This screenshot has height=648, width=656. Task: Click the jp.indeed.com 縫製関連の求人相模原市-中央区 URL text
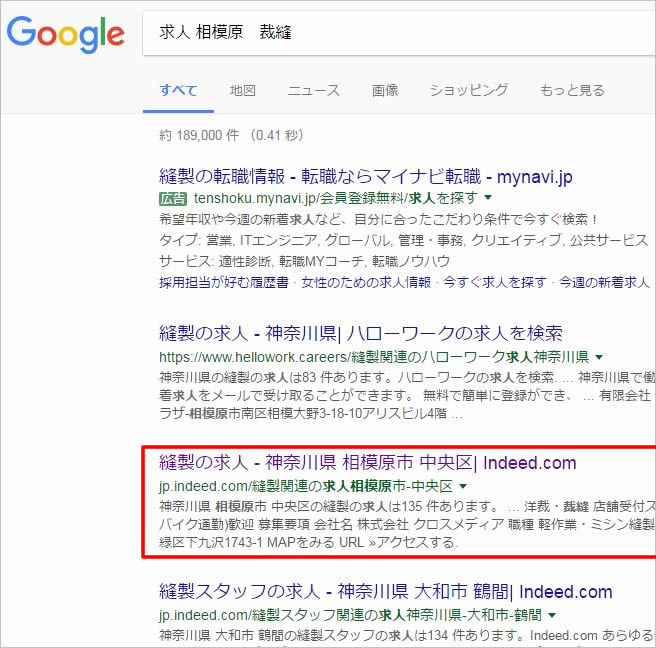[306, 486]
